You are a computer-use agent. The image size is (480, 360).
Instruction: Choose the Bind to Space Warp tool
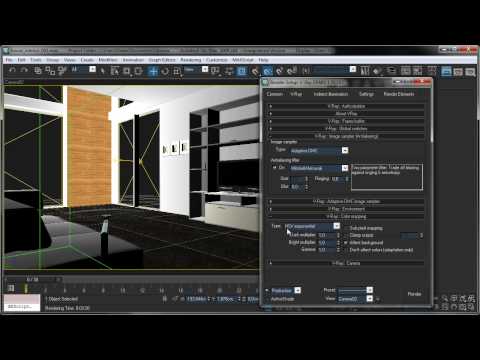coord(62,70)
